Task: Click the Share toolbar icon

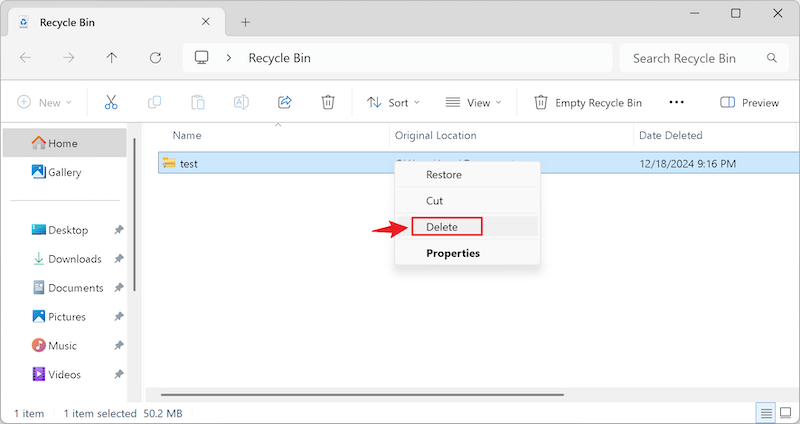Action: (284, 102)
